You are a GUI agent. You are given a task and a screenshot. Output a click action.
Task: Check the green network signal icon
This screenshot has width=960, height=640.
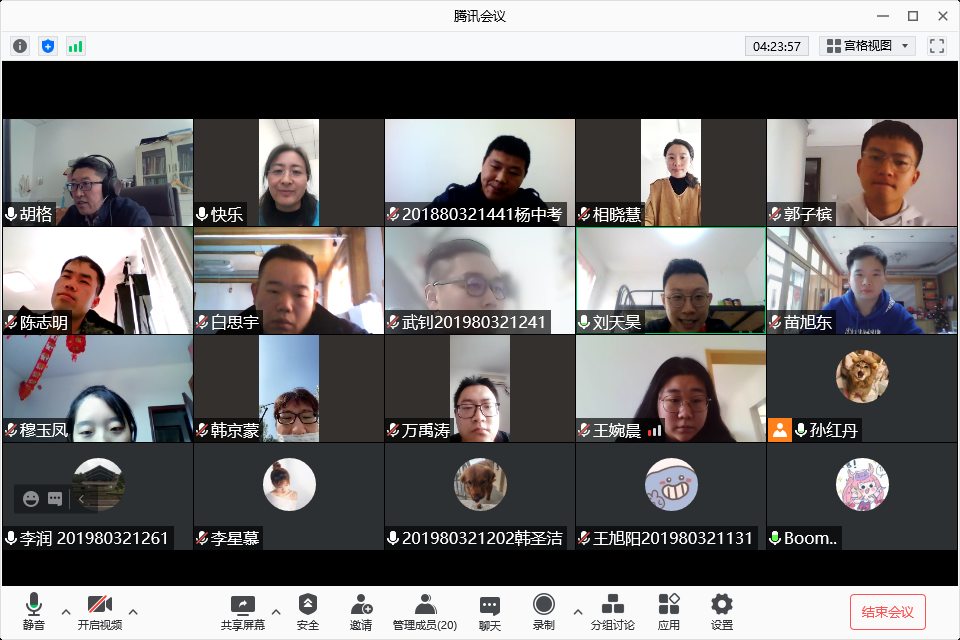pyautogui.click(x=76, y=46)
